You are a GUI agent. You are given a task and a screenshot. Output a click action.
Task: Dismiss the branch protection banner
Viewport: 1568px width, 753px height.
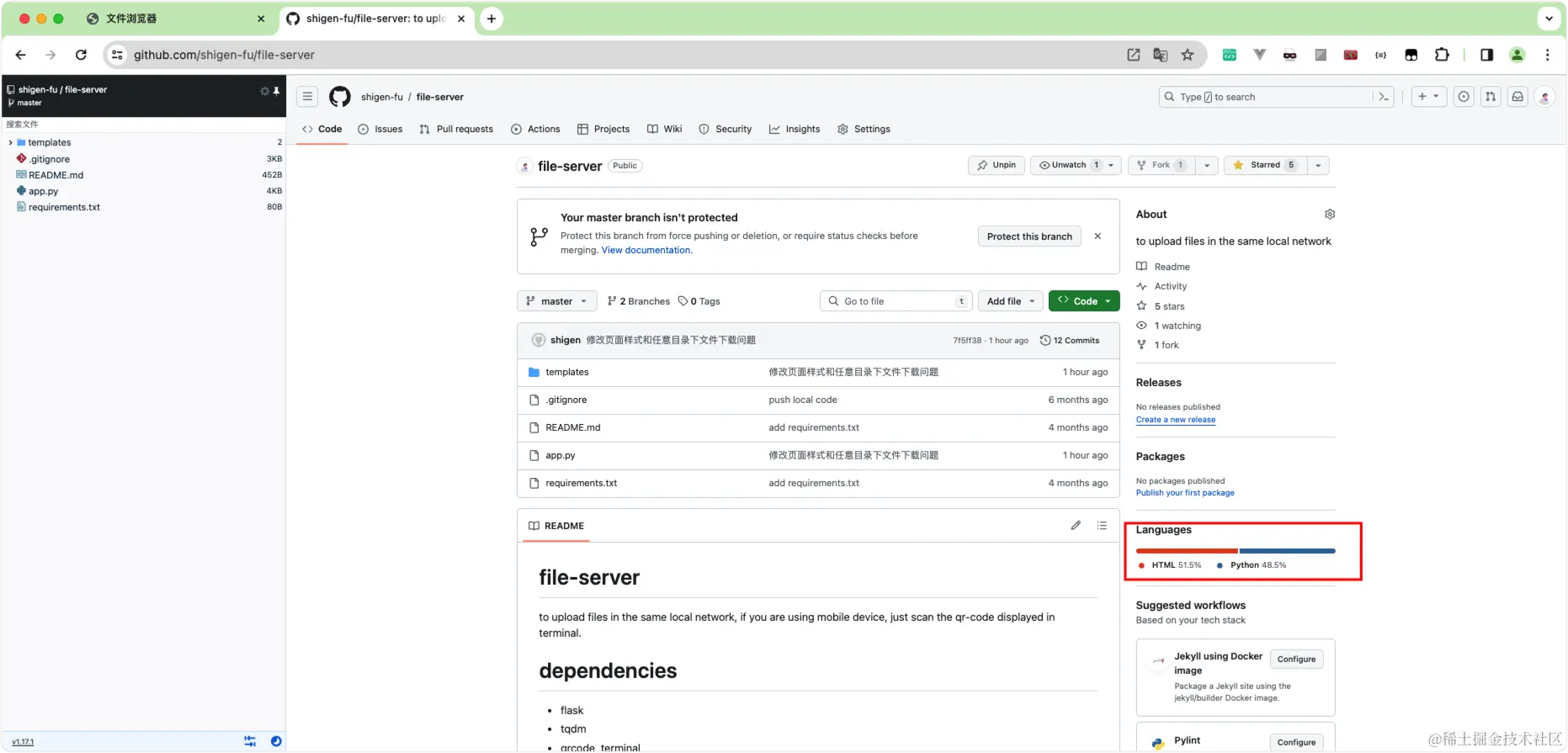point(1098,236)
